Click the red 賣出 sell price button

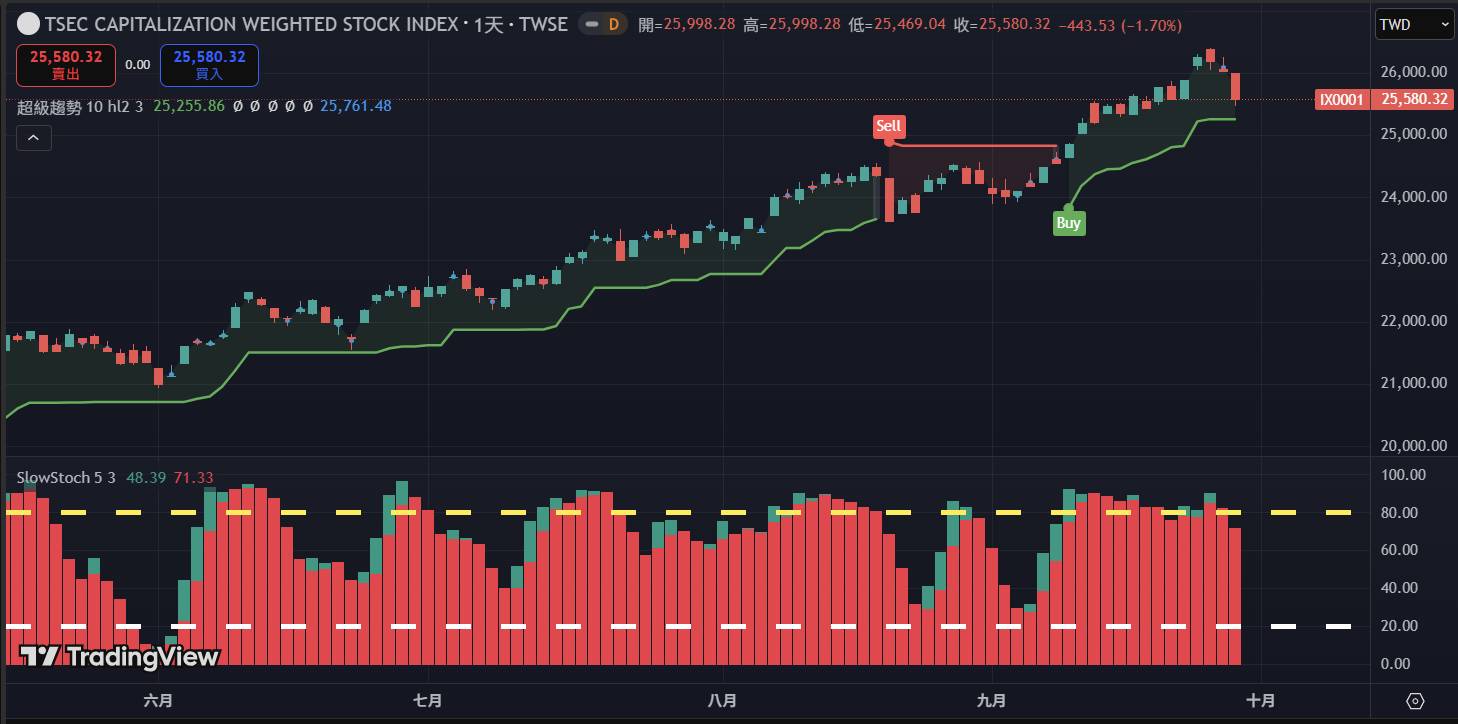(x=66, y=65)
